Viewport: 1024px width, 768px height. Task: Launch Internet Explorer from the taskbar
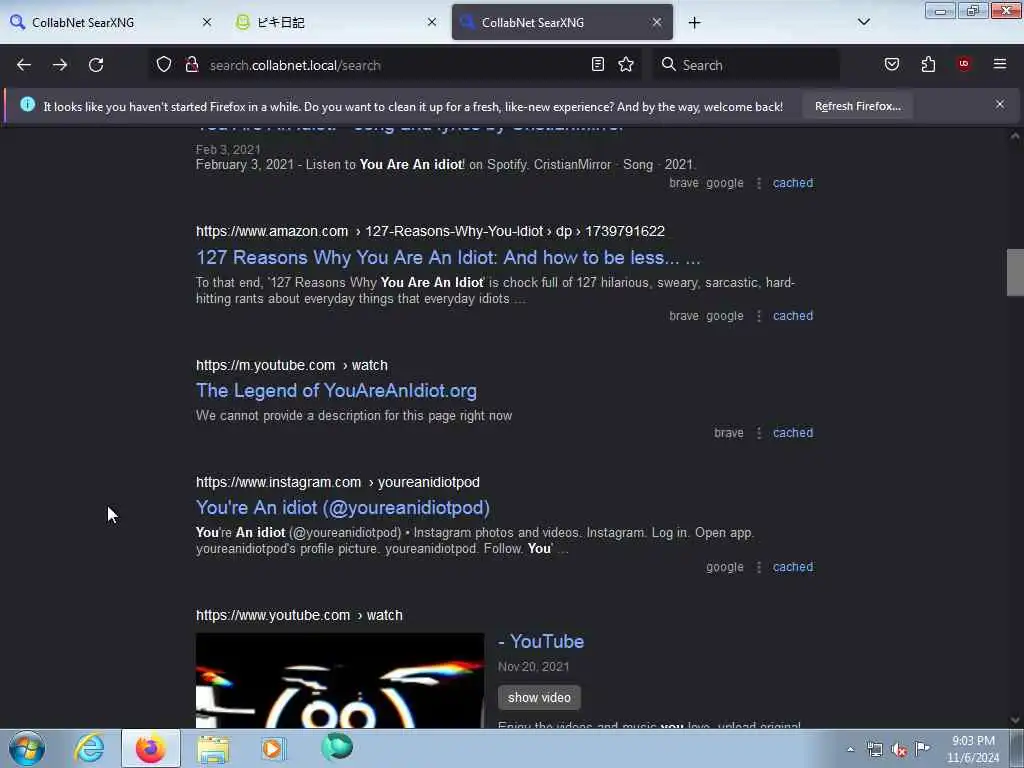[x=89, y=748]
